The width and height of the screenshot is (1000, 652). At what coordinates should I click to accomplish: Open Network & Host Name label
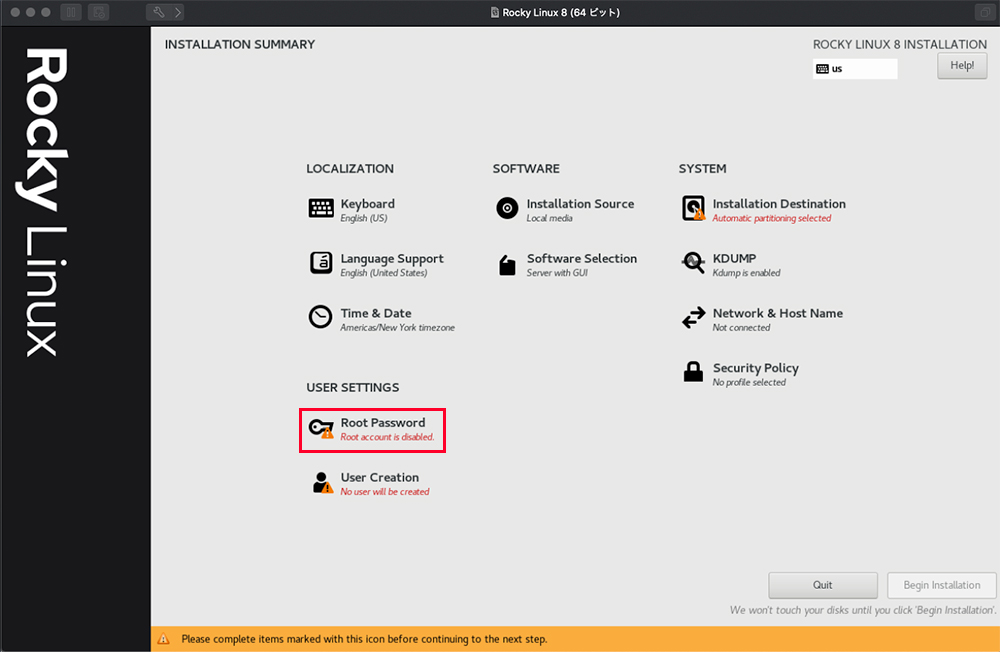pyautogui.click(x=777, y=313)
